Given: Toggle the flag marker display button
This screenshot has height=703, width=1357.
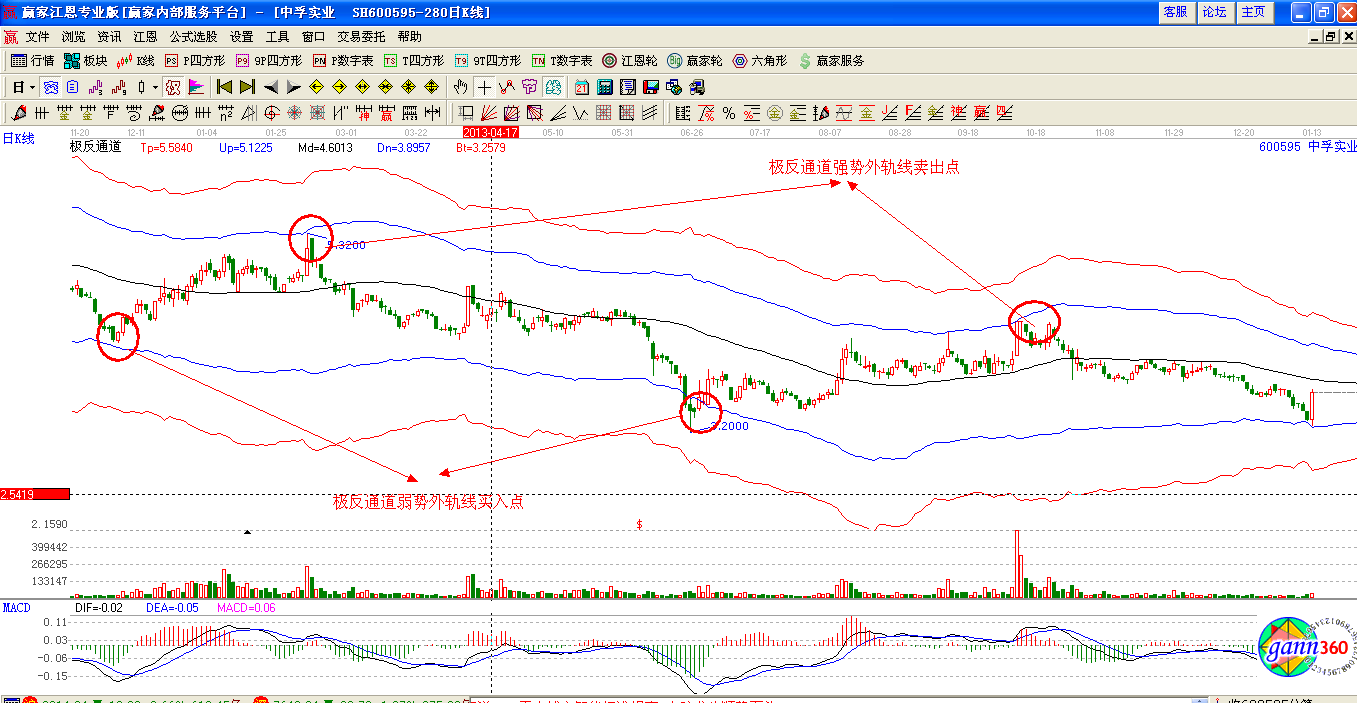Looking at the screenshot, I should click(196, 87).
